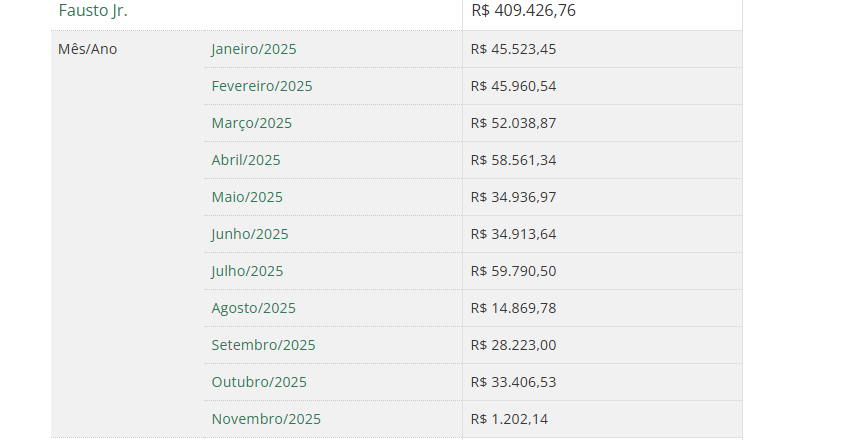Click the total amount R$ 409.426,76
The height and width of the screenshot is (440, 850).
pos(524,11)
